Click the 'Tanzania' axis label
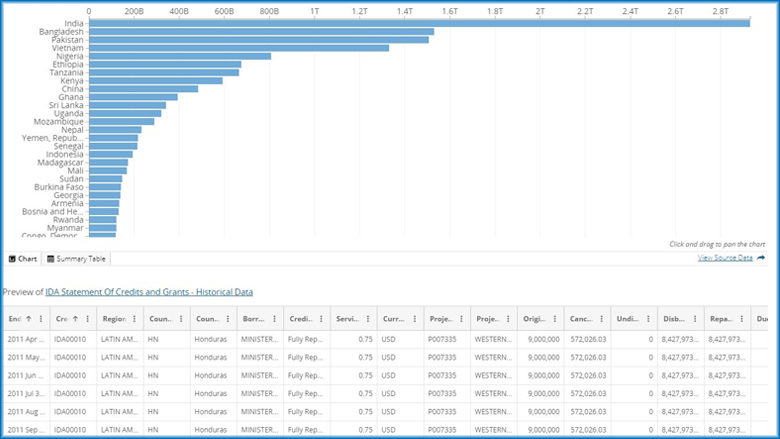The height and width of the screenshot is (439, 780). [x=67, y=73]
